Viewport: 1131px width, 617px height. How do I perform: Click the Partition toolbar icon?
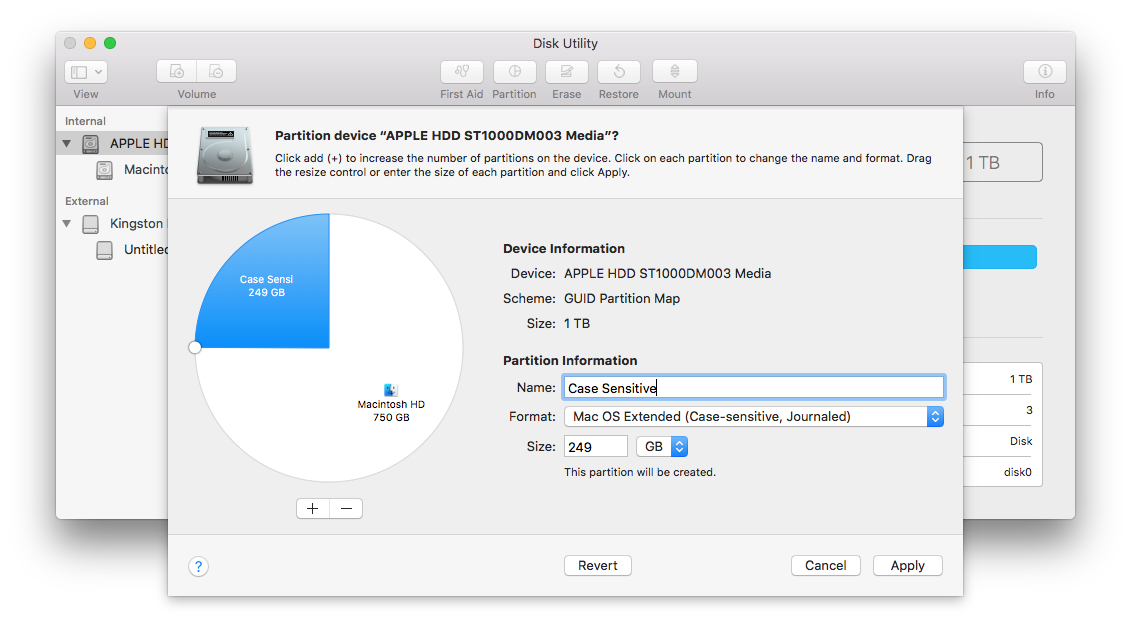(x=514, y=71)
